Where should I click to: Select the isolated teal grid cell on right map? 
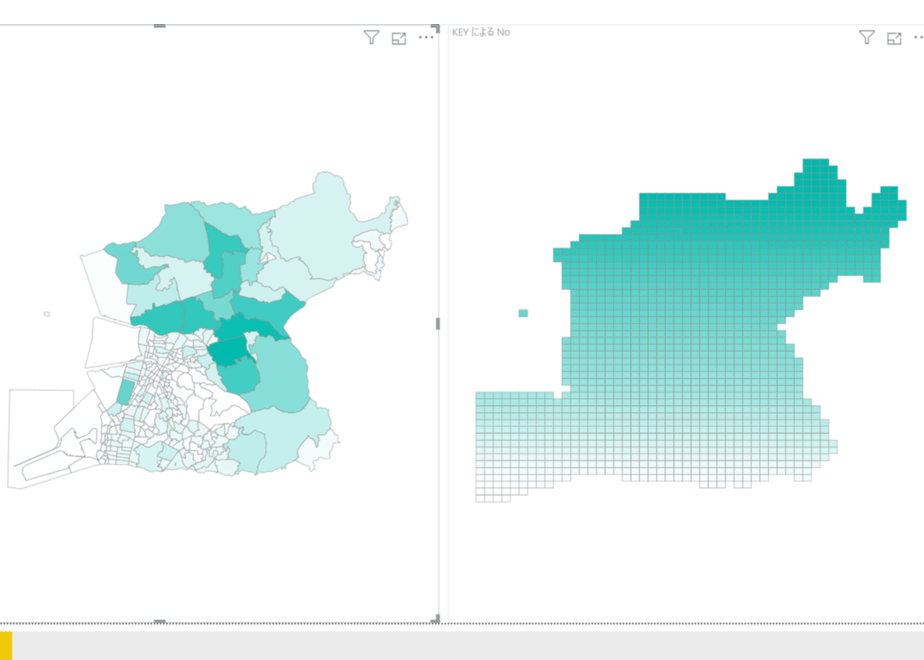pos(523,314)
